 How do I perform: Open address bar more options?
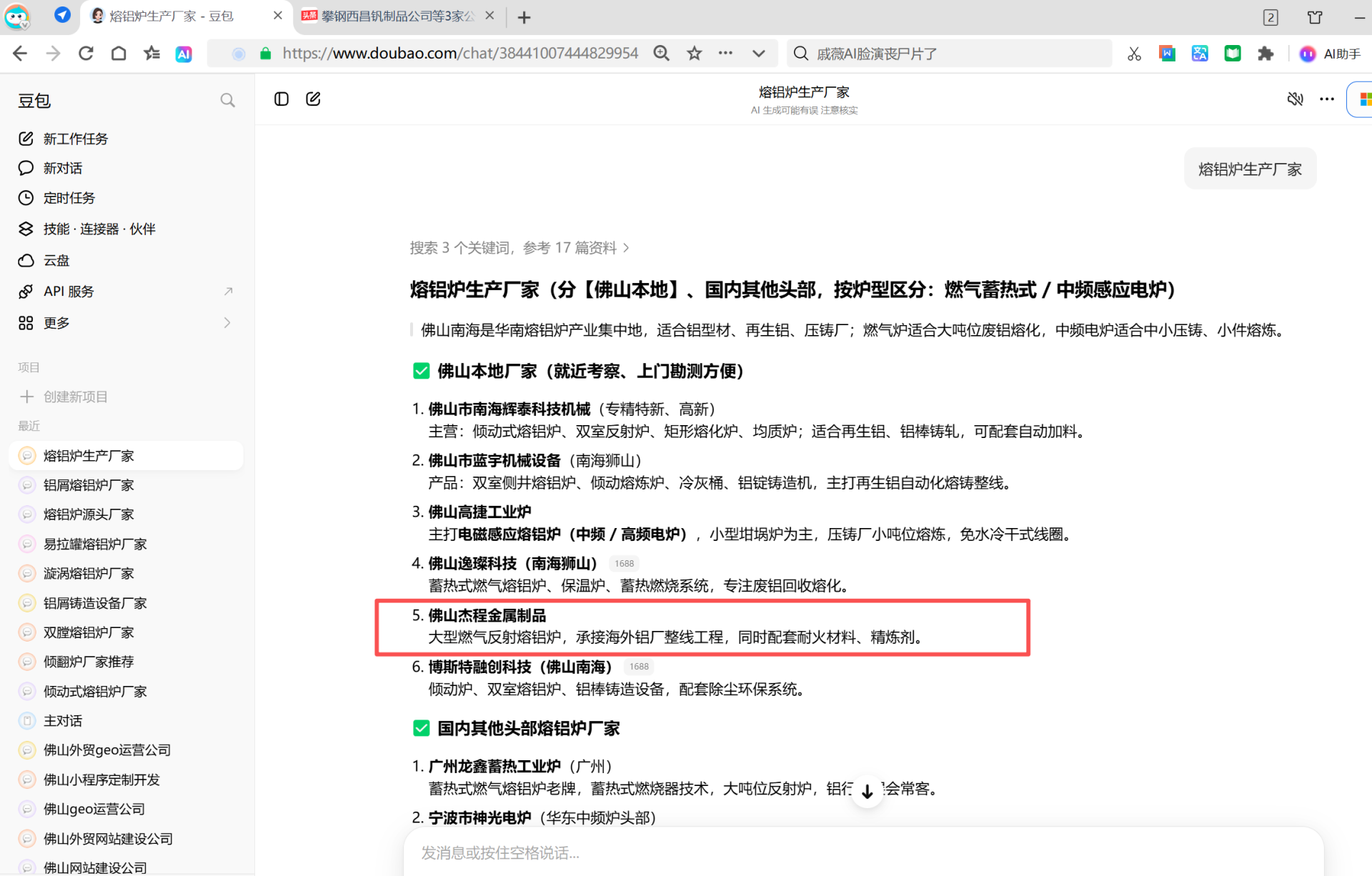pos(725,54)
